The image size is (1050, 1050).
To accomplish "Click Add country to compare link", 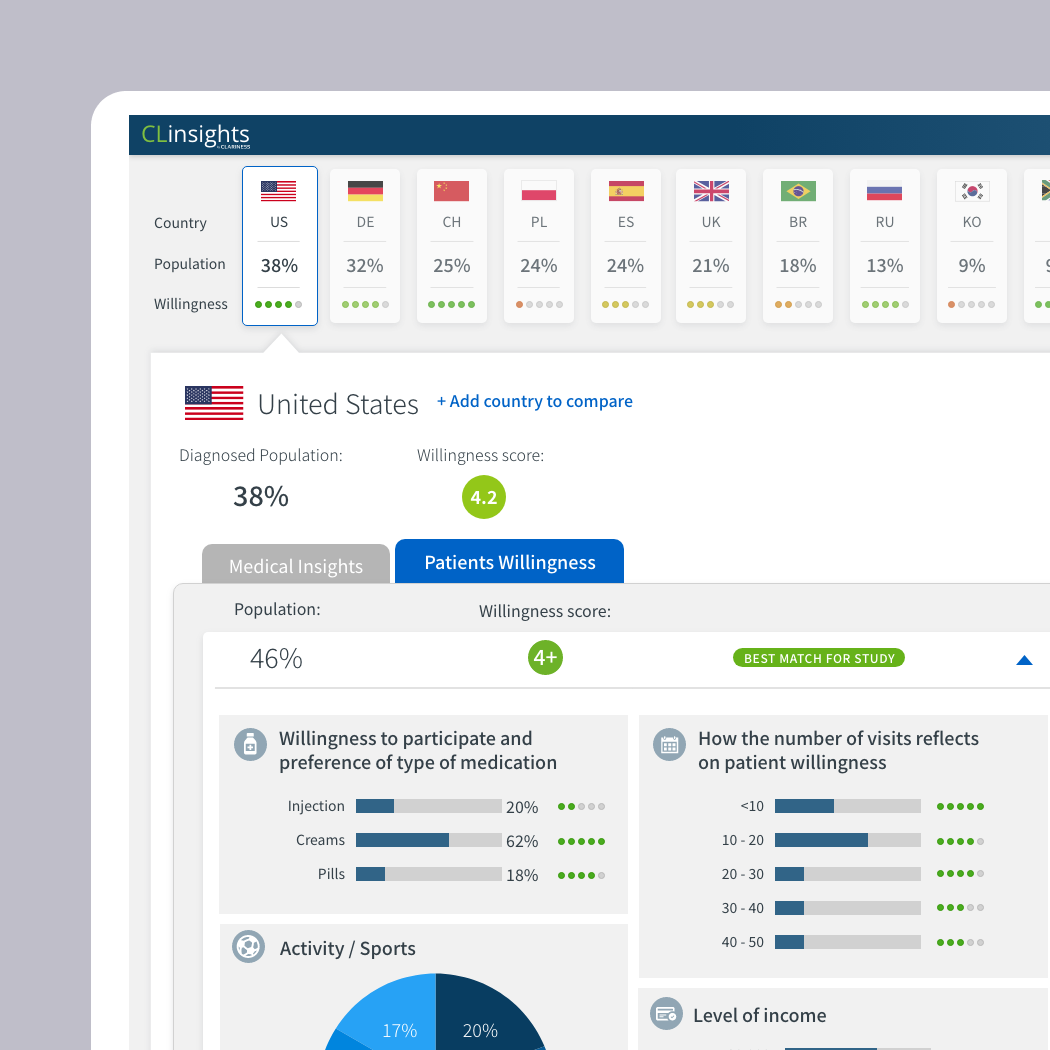I will pyautogui.click(x=534, y=401).
